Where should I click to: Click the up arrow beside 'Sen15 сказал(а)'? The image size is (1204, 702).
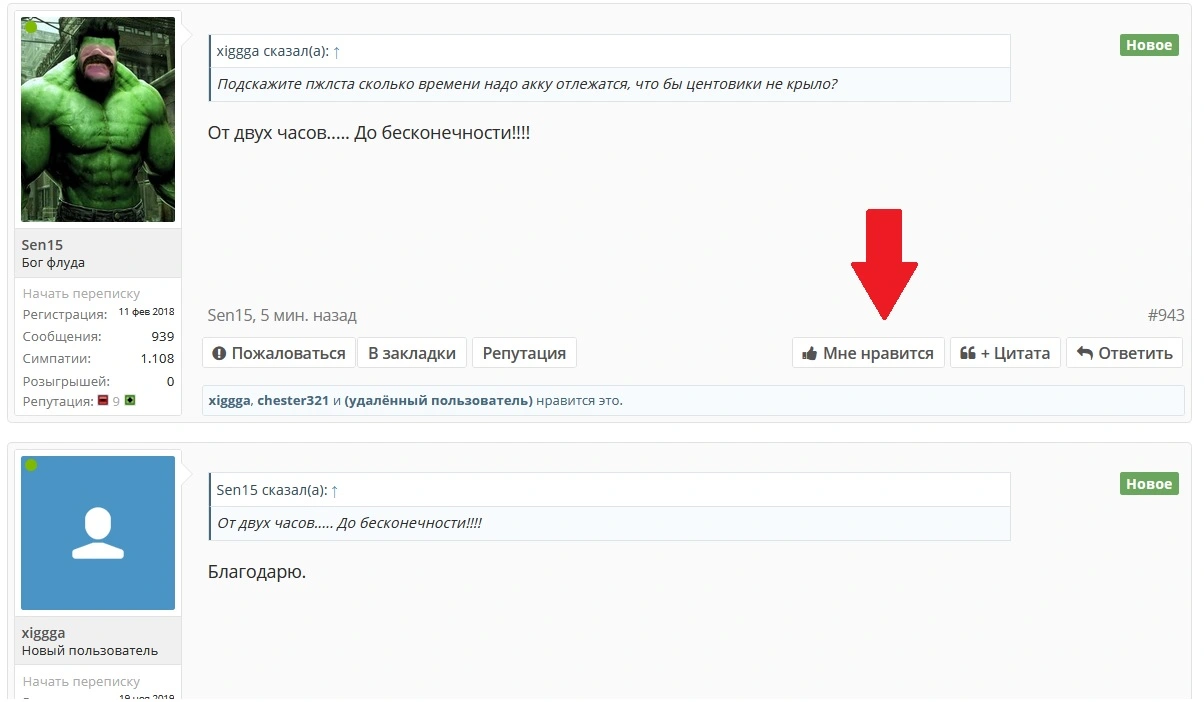tap(335, 491)
